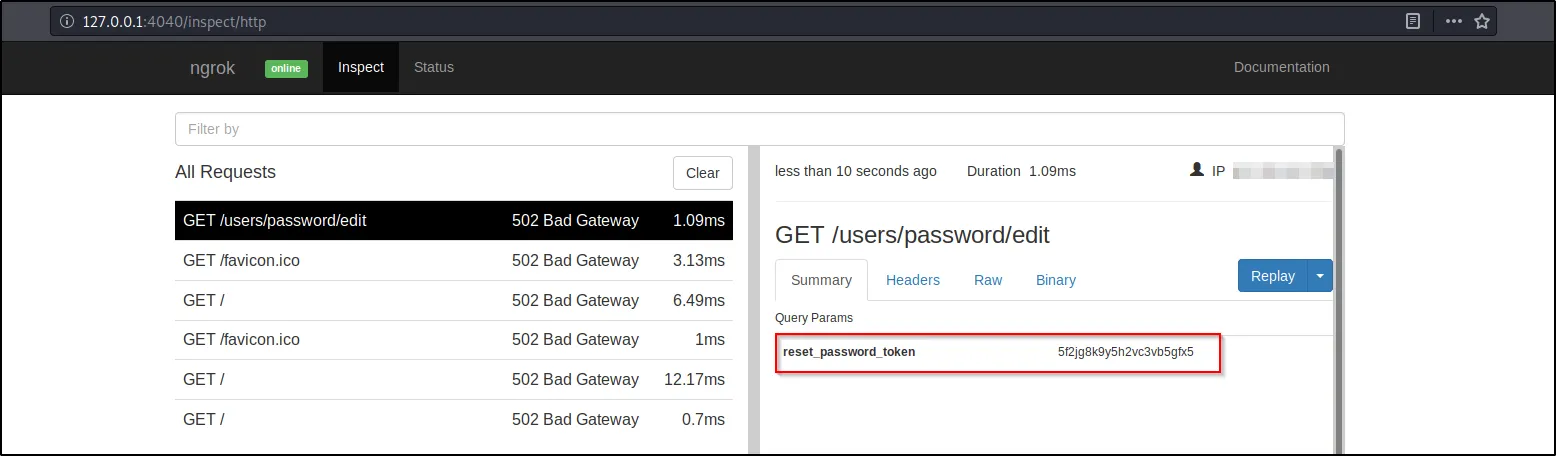Switch to the Status tab
1556x456 pixels.
pyautogui.click(x=433, y=67)
